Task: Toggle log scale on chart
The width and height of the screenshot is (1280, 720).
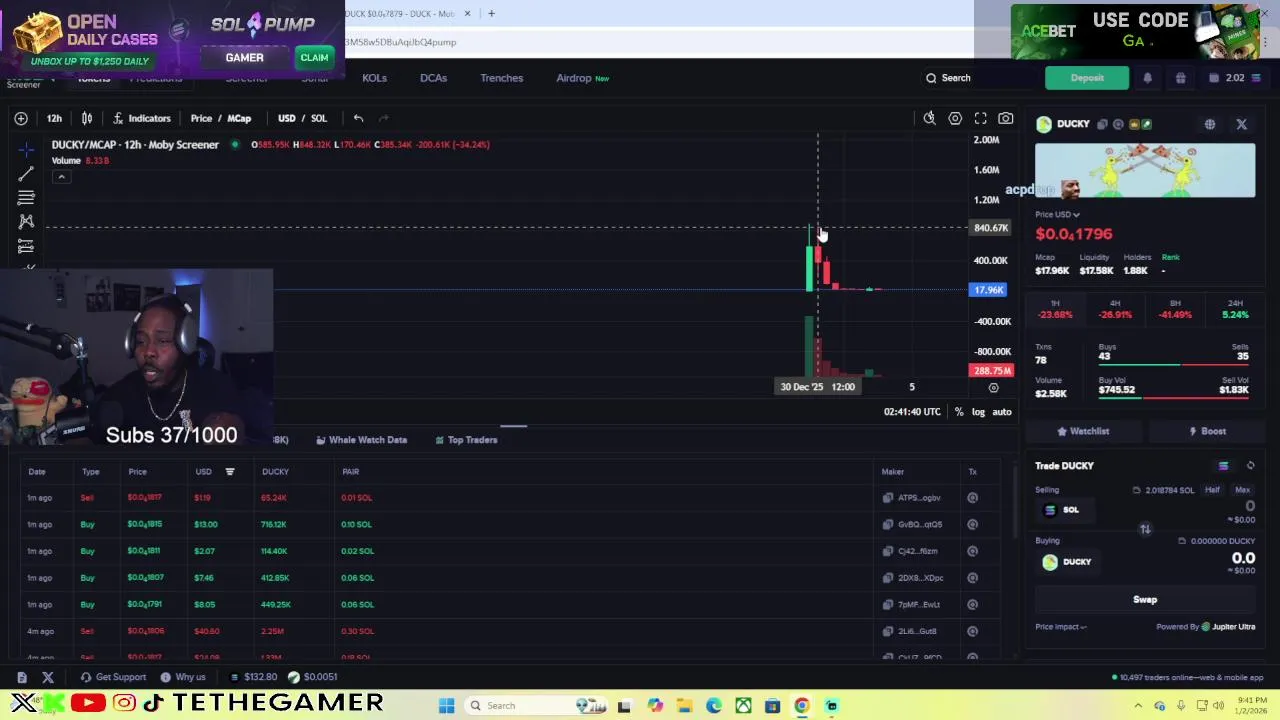Action: [x=978, y=412]
